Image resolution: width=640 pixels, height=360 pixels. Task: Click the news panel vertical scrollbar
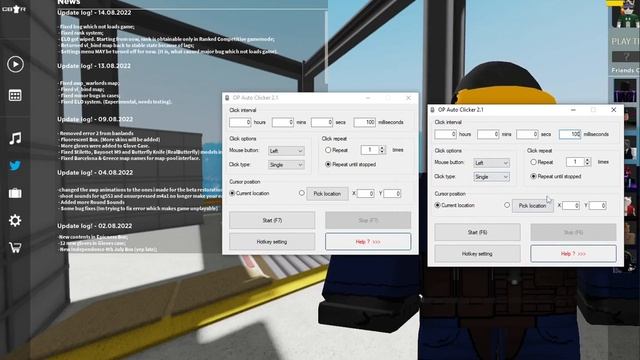click(x=326, y=47)
